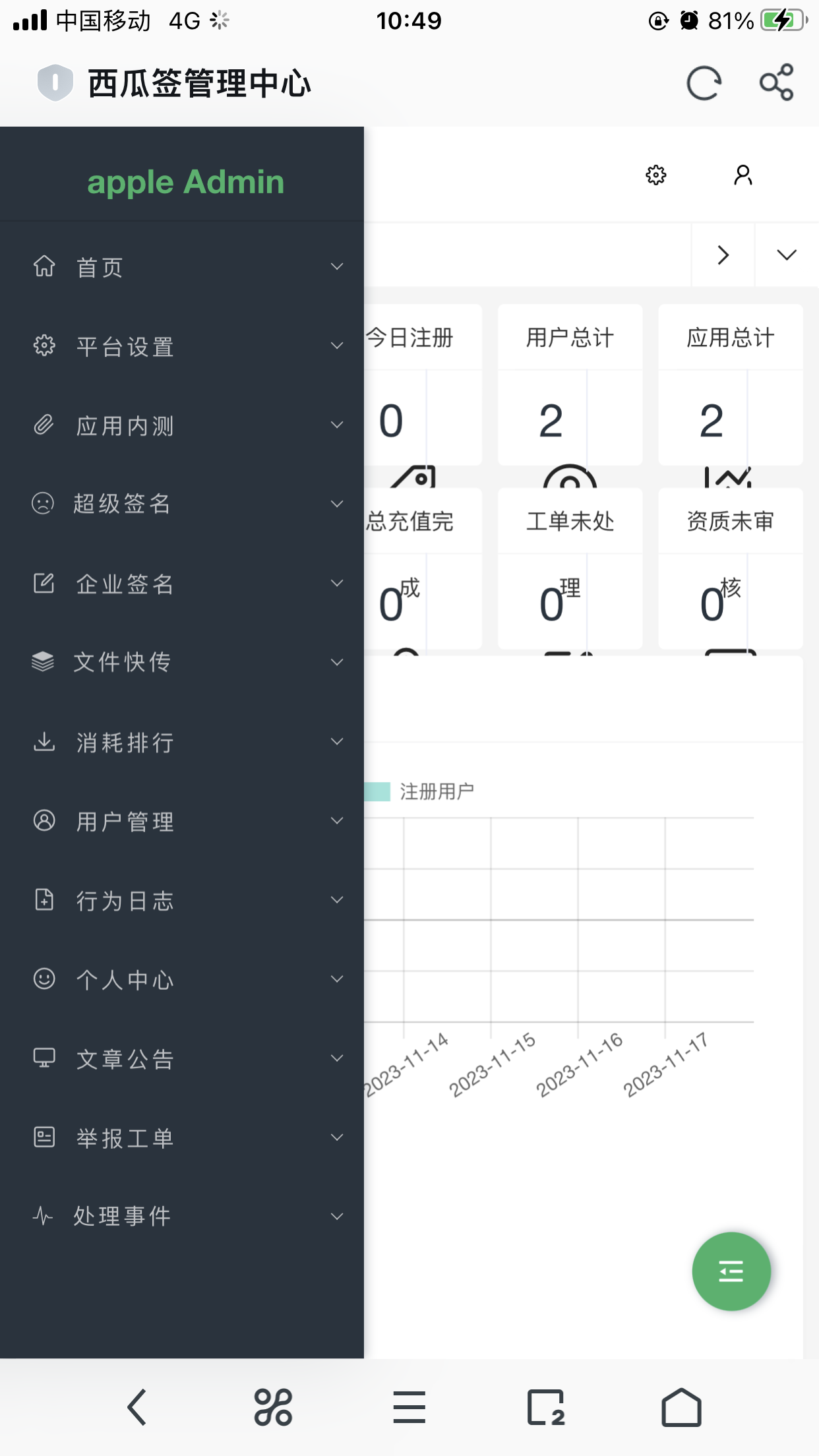Open the 用户管理 sidebar menu item
The width and height of the screenshot is (819, 1456).
coord(182,820)
